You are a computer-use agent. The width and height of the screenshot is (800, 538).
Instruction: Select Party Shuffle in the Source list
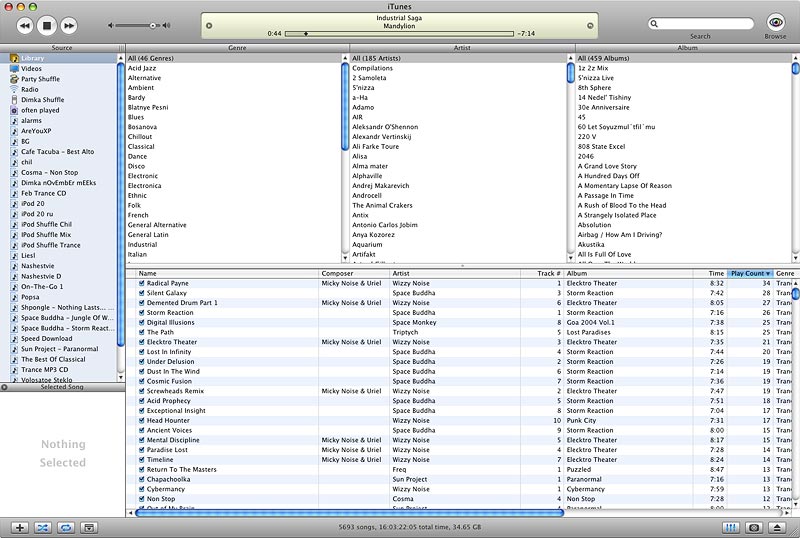[59, 79]
